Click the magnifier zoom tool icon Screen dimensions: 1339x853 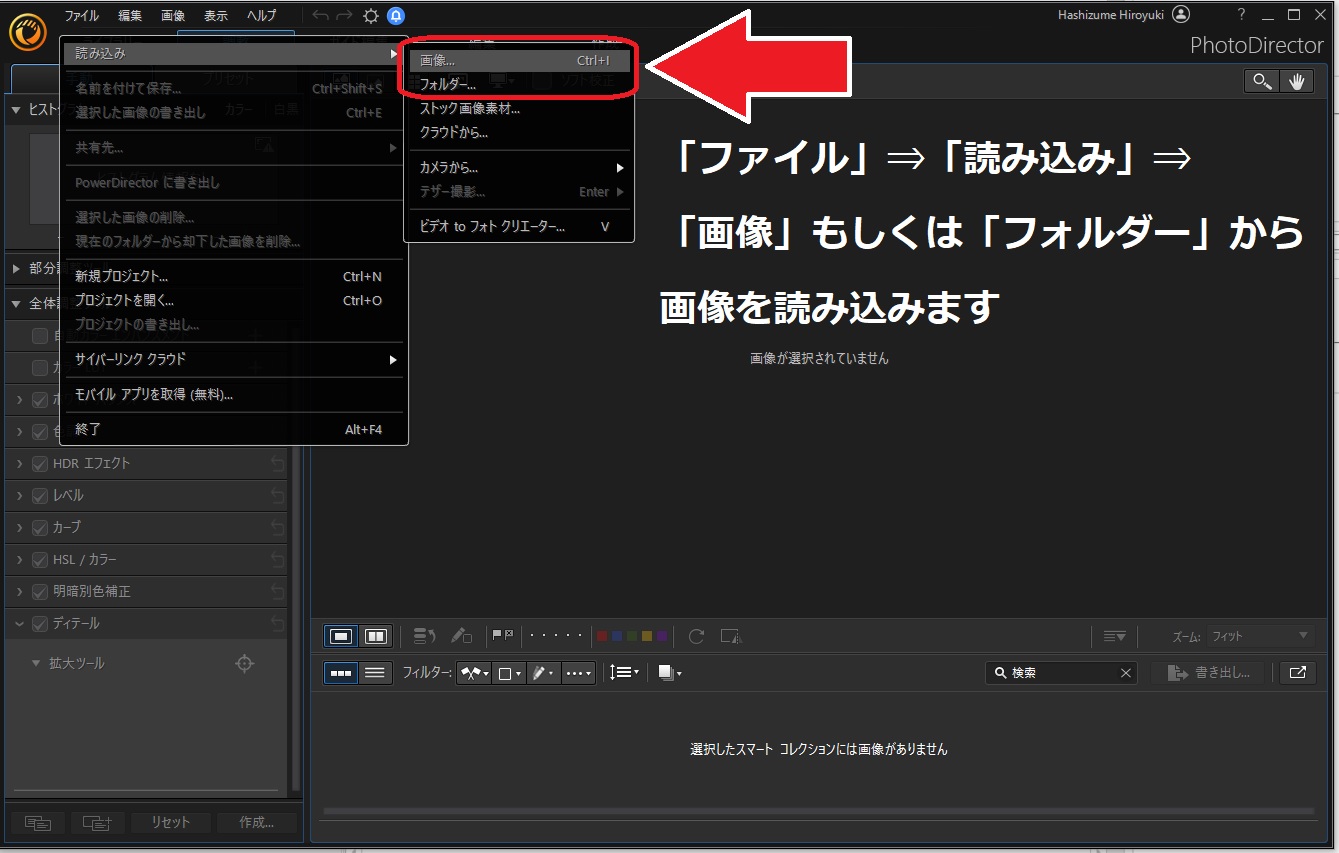click(x=1262, y=82)
